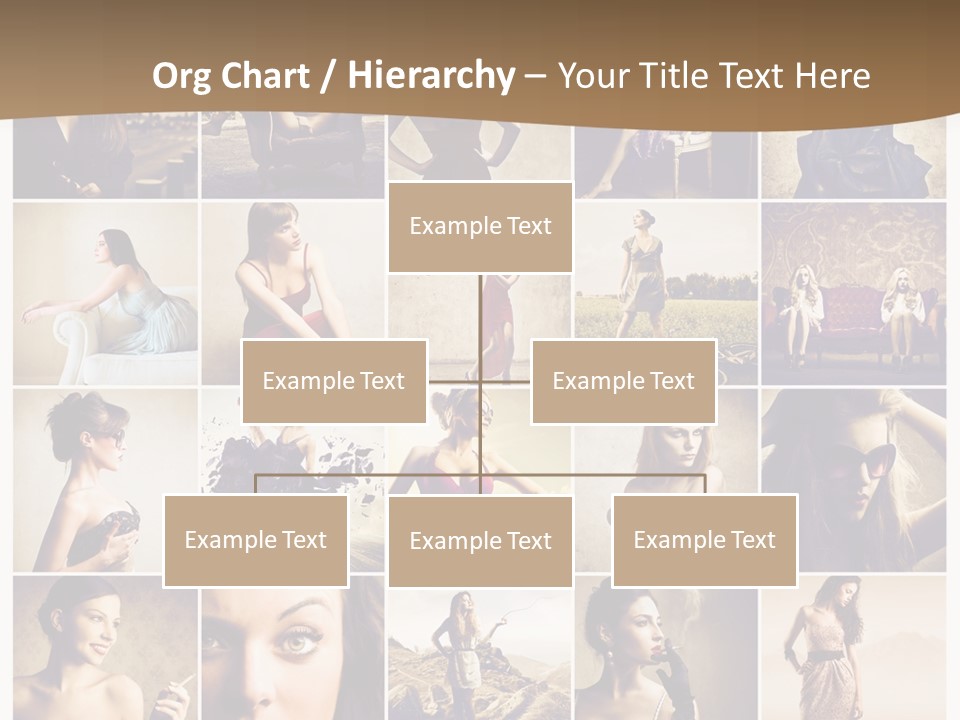960x720 pixels.
Task: Click the second-level right 'Example Text' box
Action: coord(623,381)
